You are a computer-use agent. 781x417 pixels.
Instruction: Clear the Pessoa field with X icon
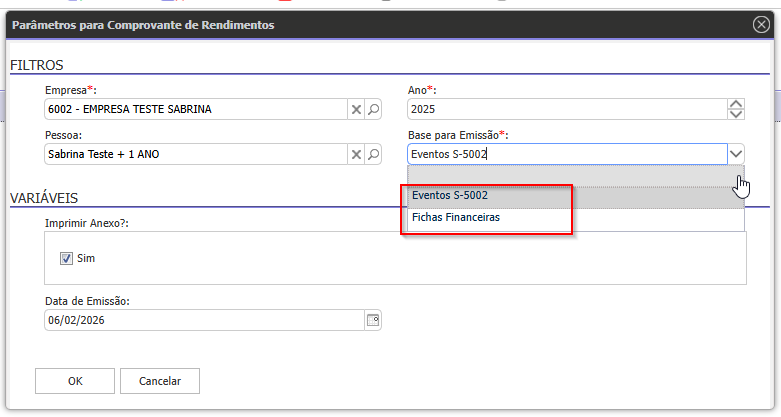(355, 154)
